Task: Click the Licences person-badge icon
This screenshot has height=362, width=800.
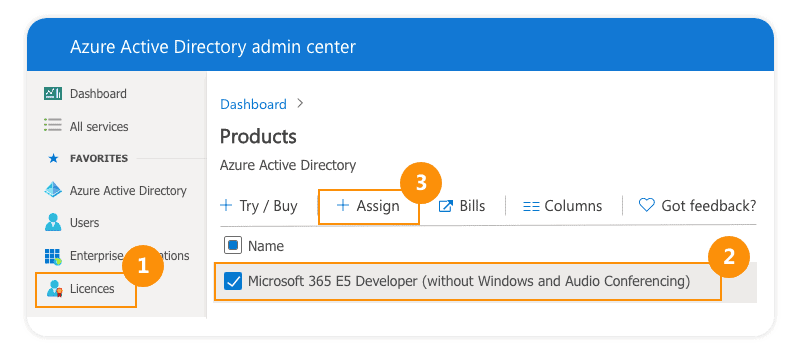Action: tap(54, 289)
